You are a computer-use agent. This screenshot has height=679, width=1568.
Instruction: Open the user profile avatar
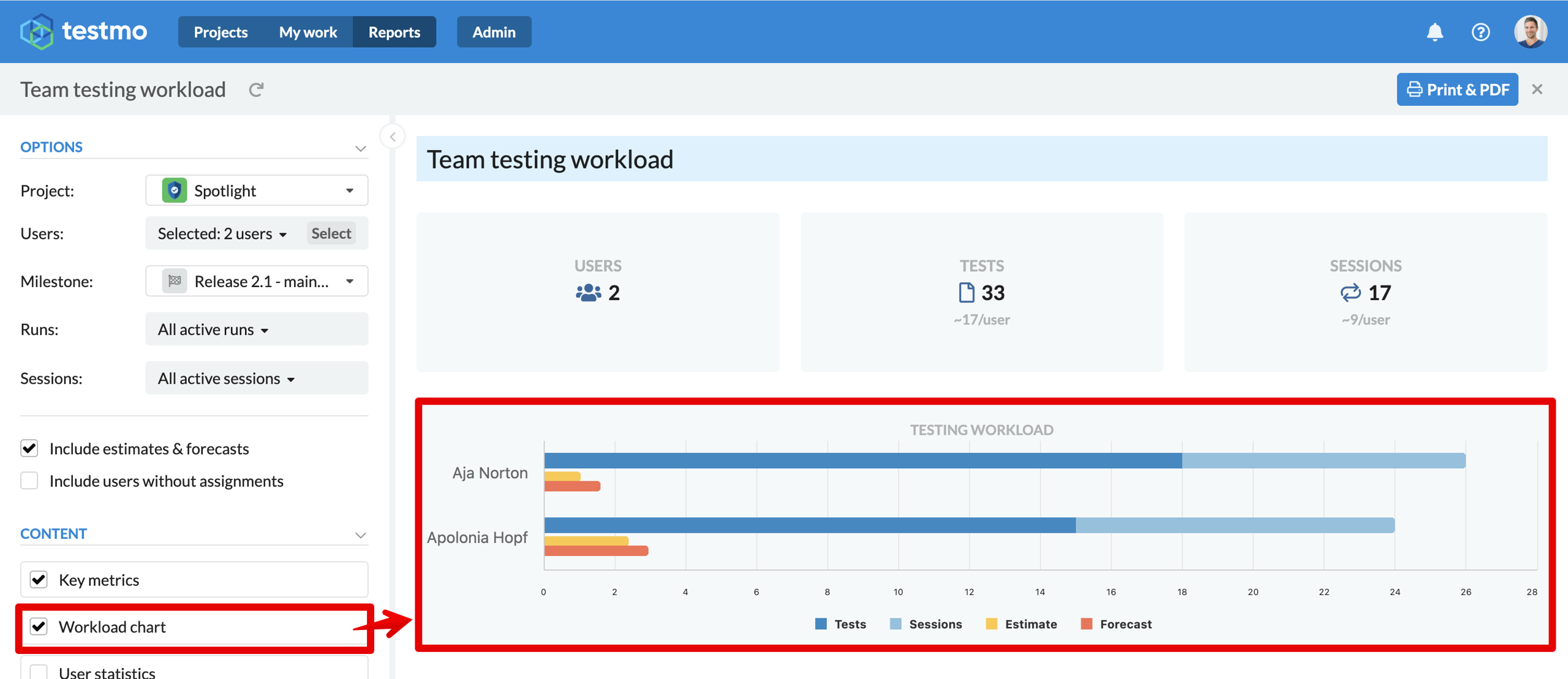pos(1530,31)
